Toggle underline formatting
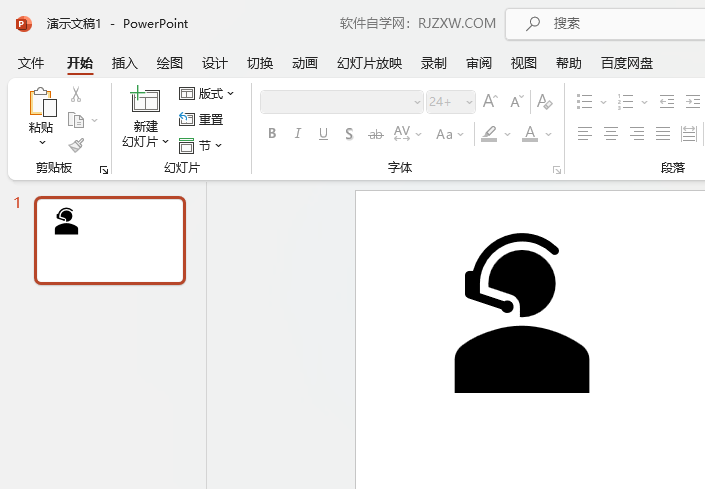The height and width of the screenshot is (489, 705). tap(323, 134)
